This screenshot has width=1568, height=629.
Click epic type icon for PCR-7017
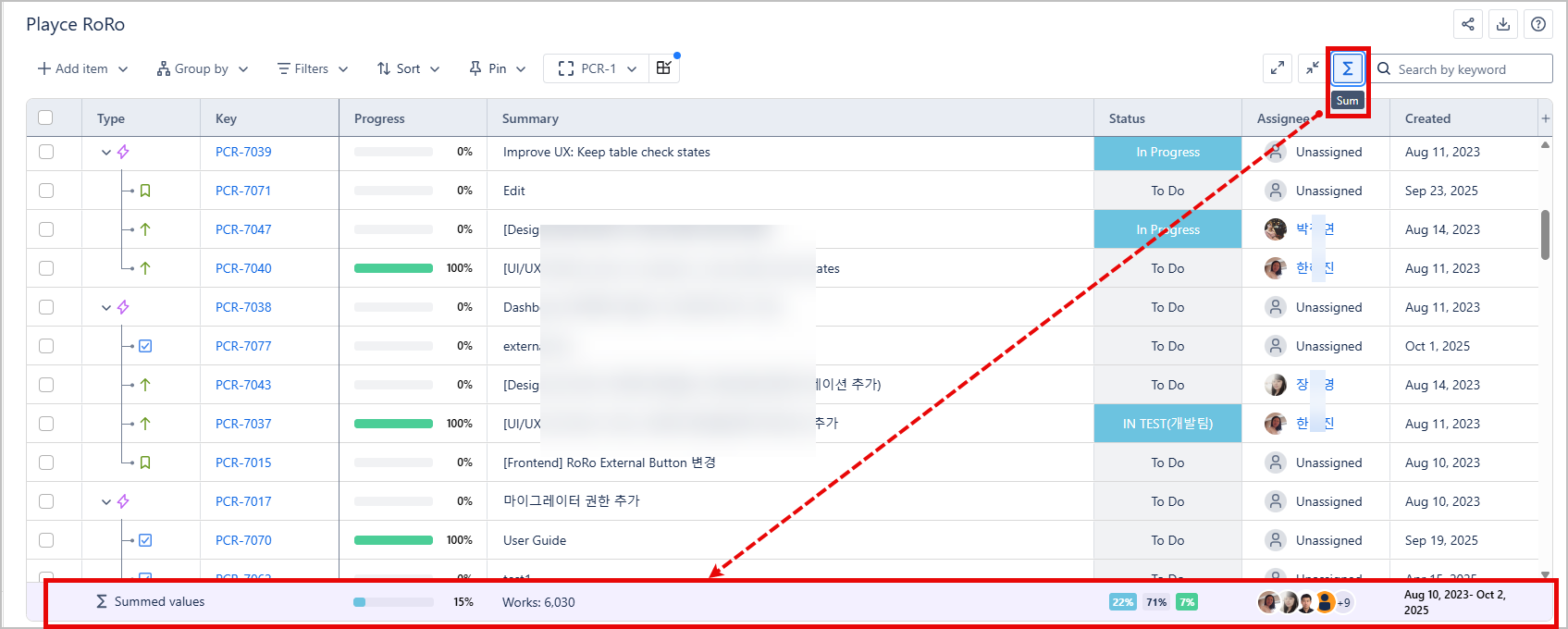point(123,501)
